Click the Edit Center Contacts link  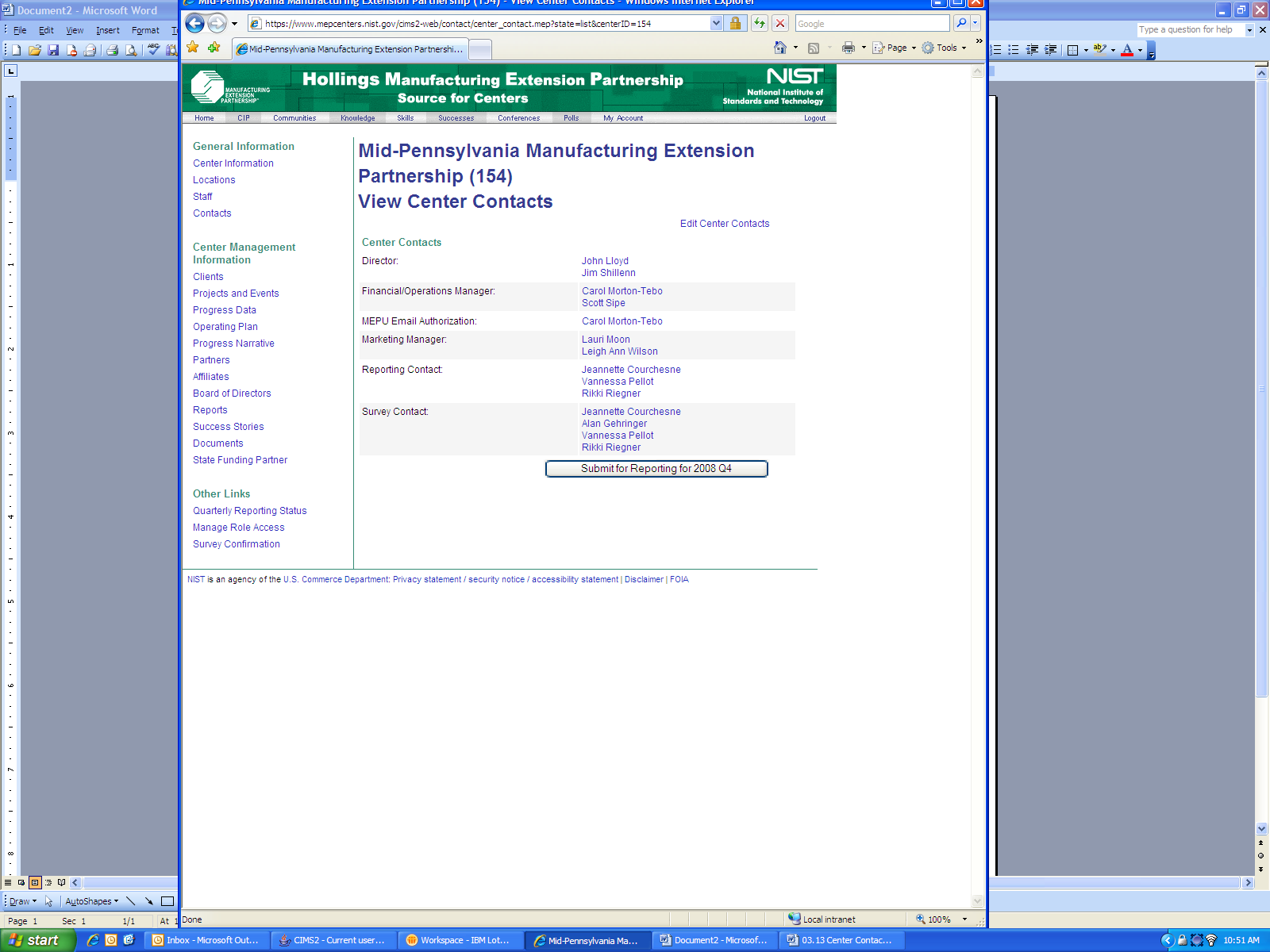pyautogui.click(x=725, y=224)
